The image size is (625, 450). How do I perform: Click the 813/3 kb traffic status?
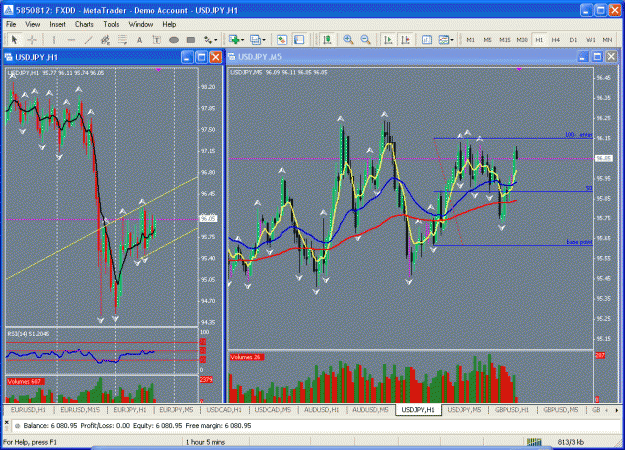point(570,442)
